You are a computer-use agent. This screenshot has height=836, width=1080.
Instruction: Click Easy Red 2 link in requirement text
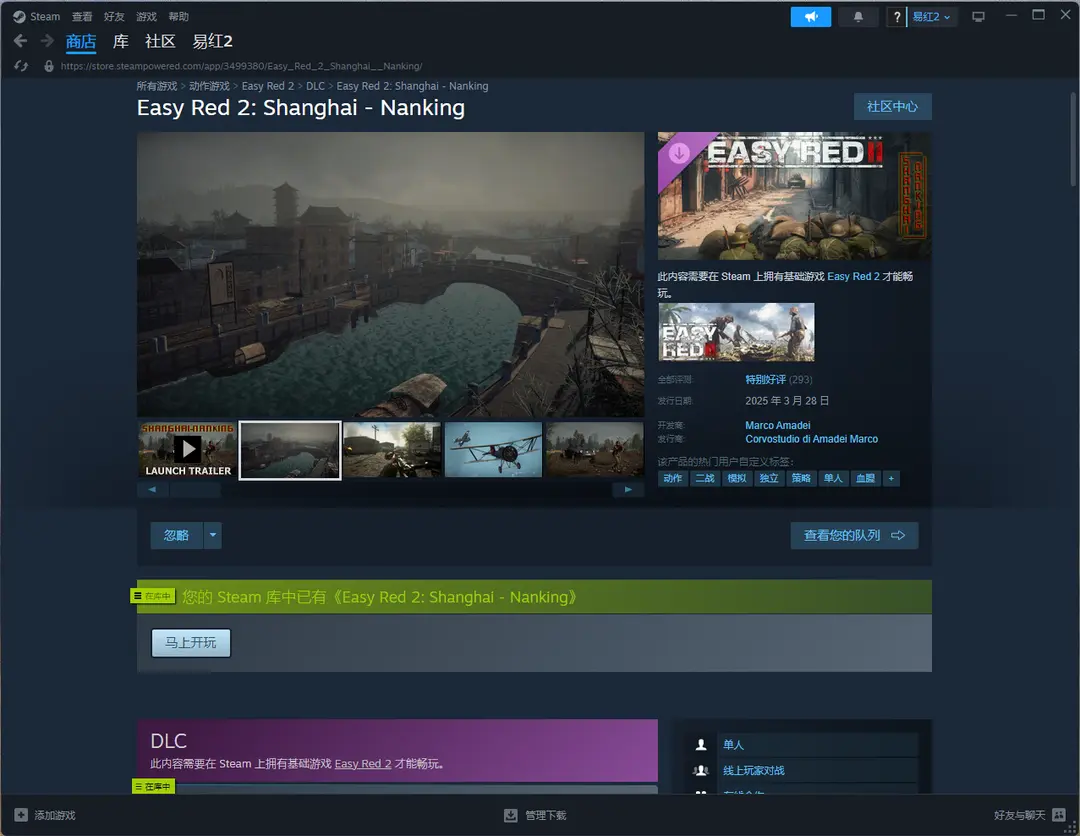click(x=853, y=276)
